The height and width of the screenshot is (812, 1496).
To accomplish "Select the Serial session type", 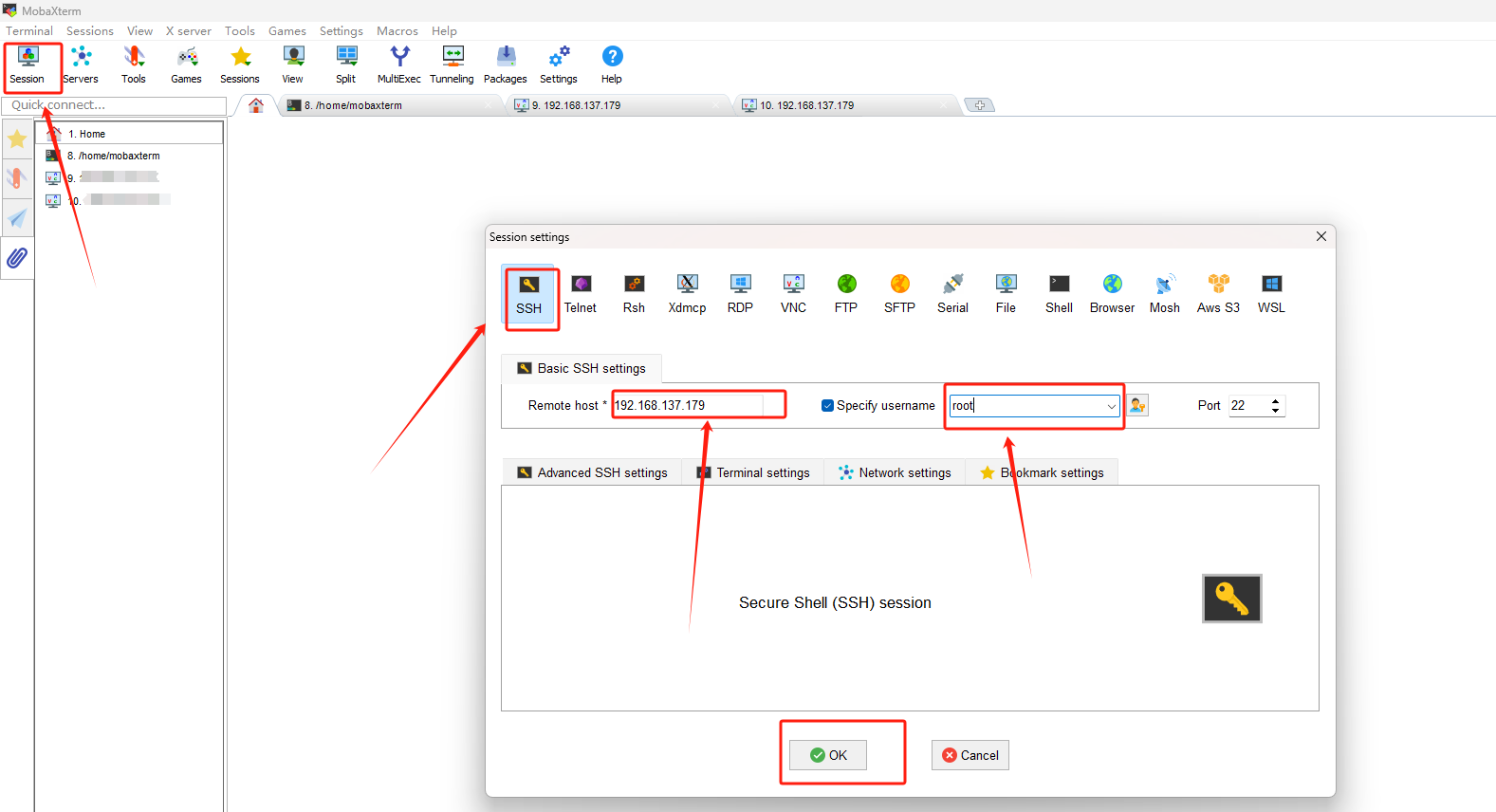I will (952, 295).
